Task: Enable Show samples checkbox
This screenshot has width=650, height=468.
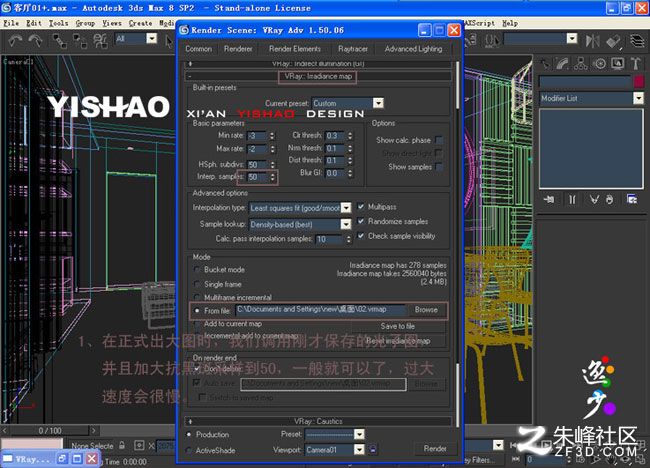Action: click(x=439, y=167)
